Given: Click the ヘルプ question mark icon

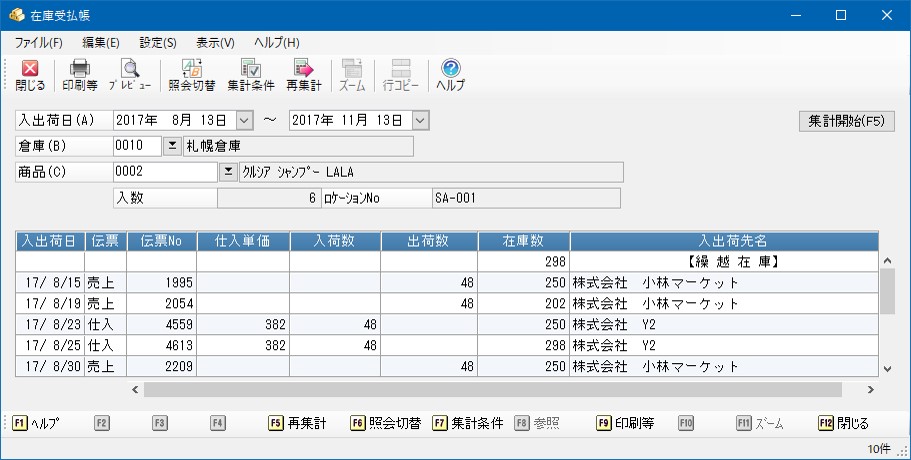Looking at the screenshot, I should tap(451, 75).
